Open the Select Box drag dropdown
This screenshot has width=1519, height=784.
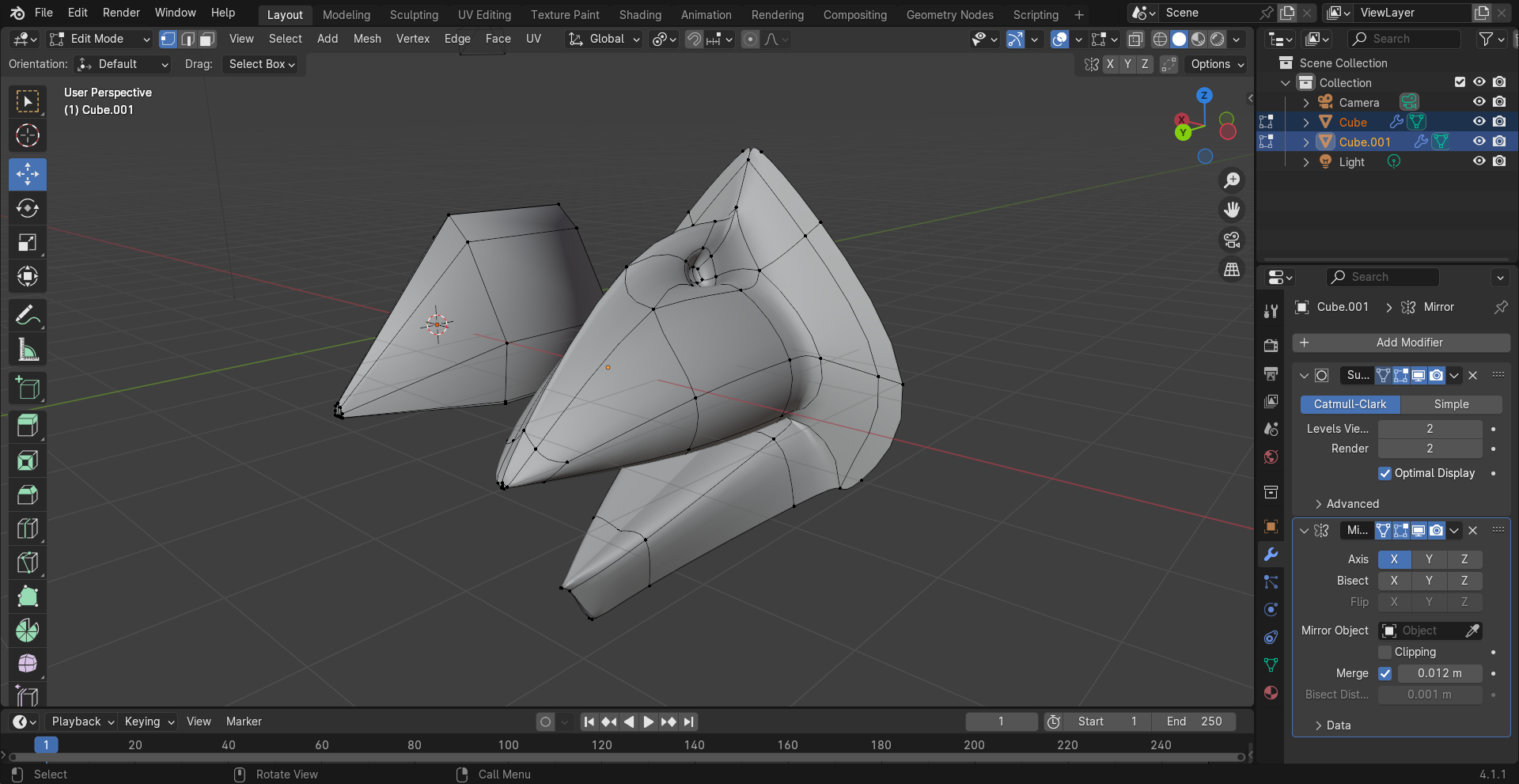tap(262, 64)
